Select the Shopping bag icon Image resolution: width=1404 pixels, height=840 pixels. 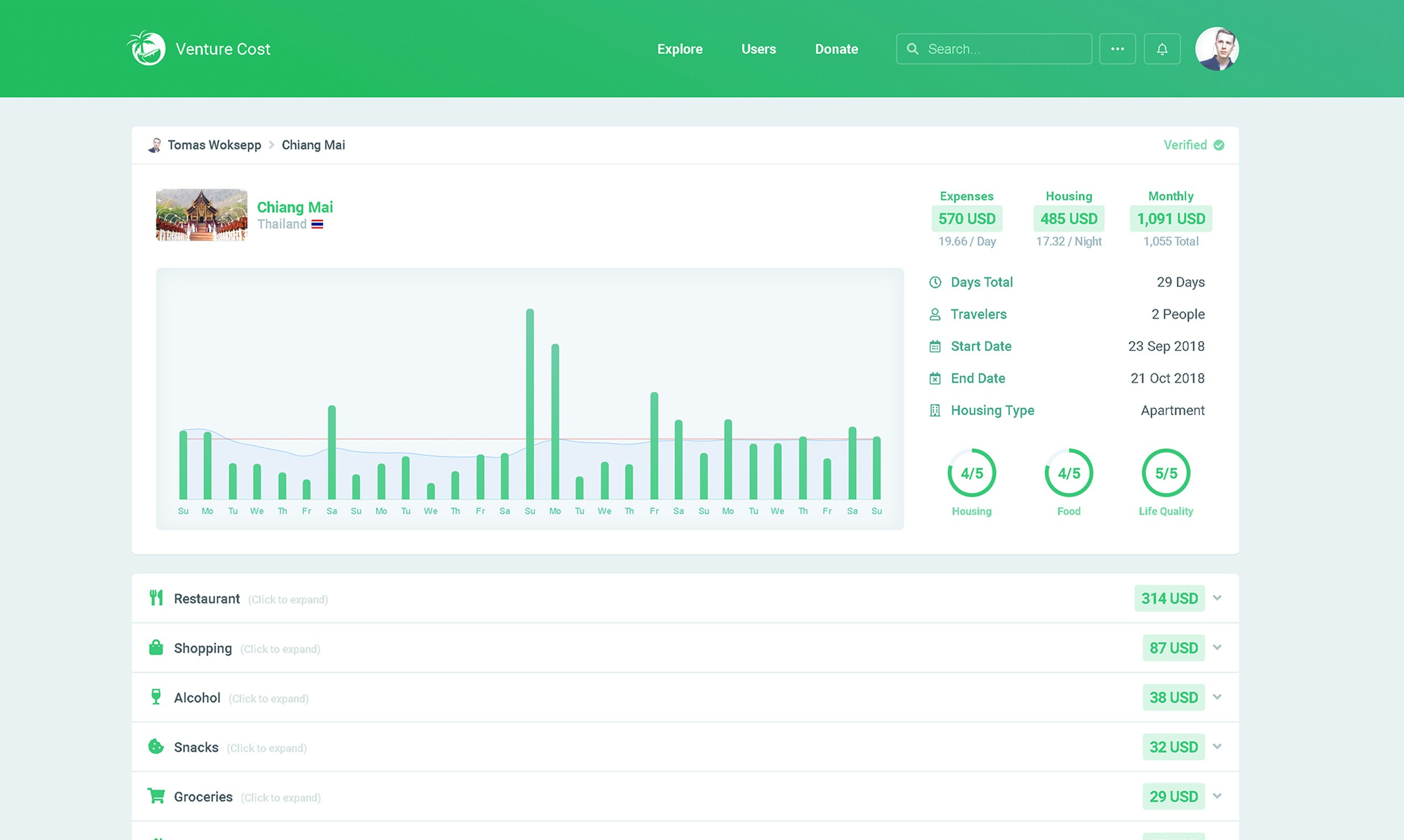point(157,648)
